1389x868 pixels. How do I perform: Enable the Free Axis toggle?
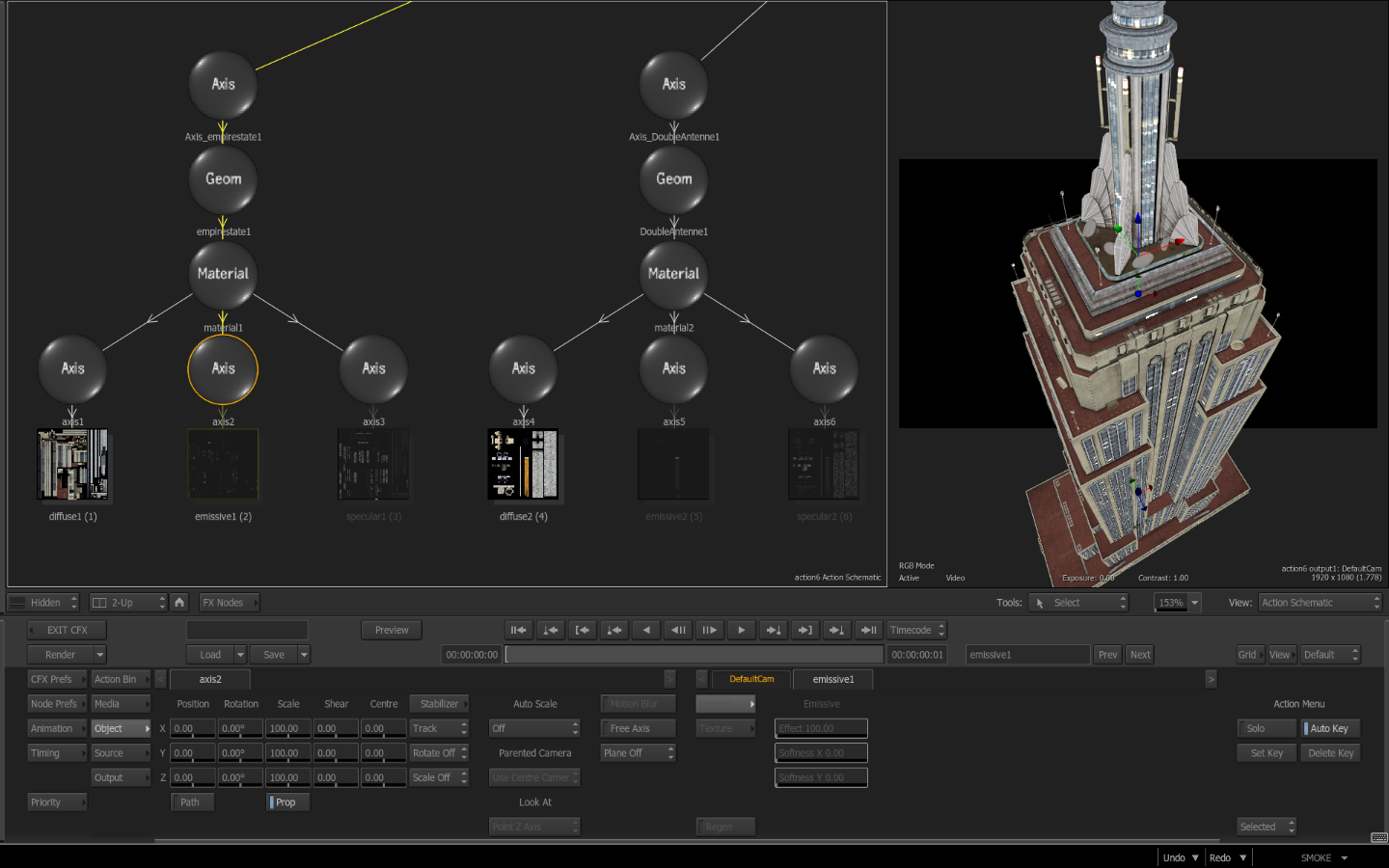tap(637, 729)
